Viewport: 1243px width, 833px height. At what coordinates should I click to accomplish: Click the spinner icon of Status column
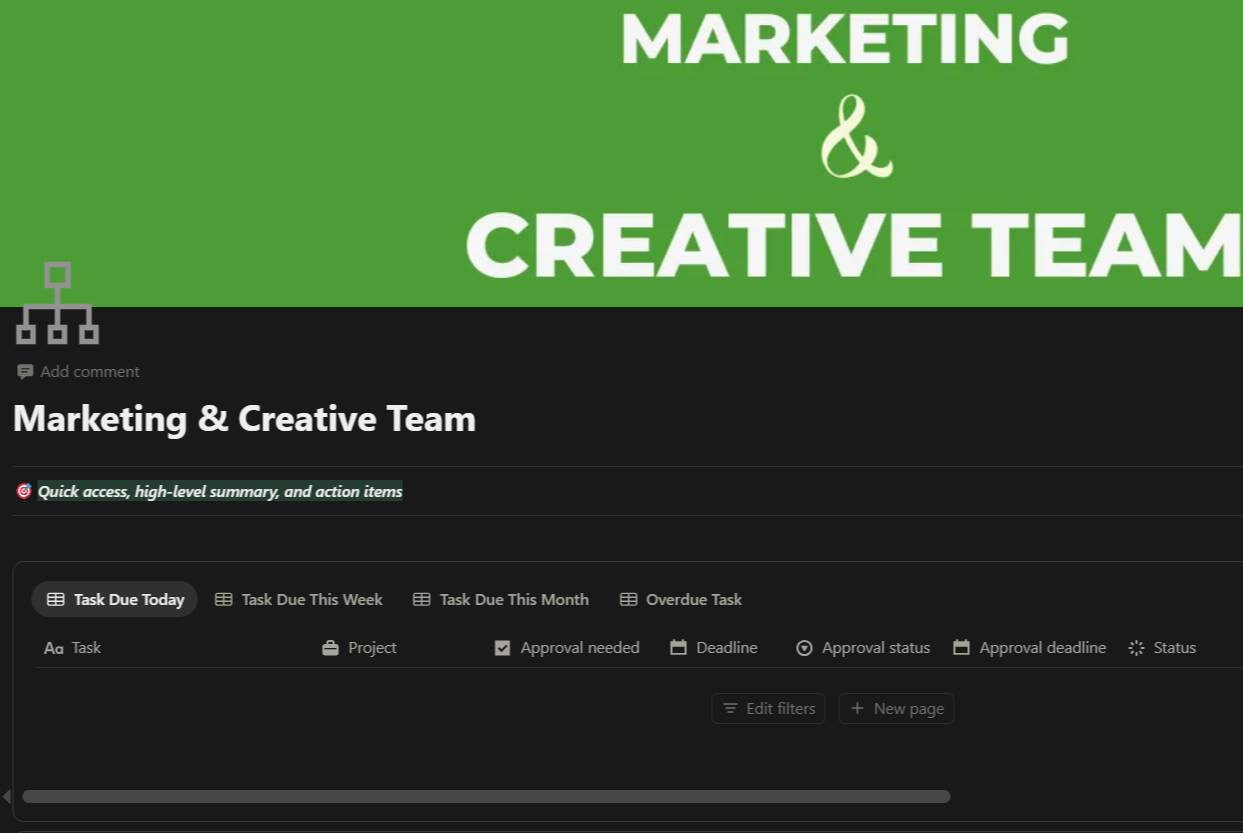[1136, 648]
